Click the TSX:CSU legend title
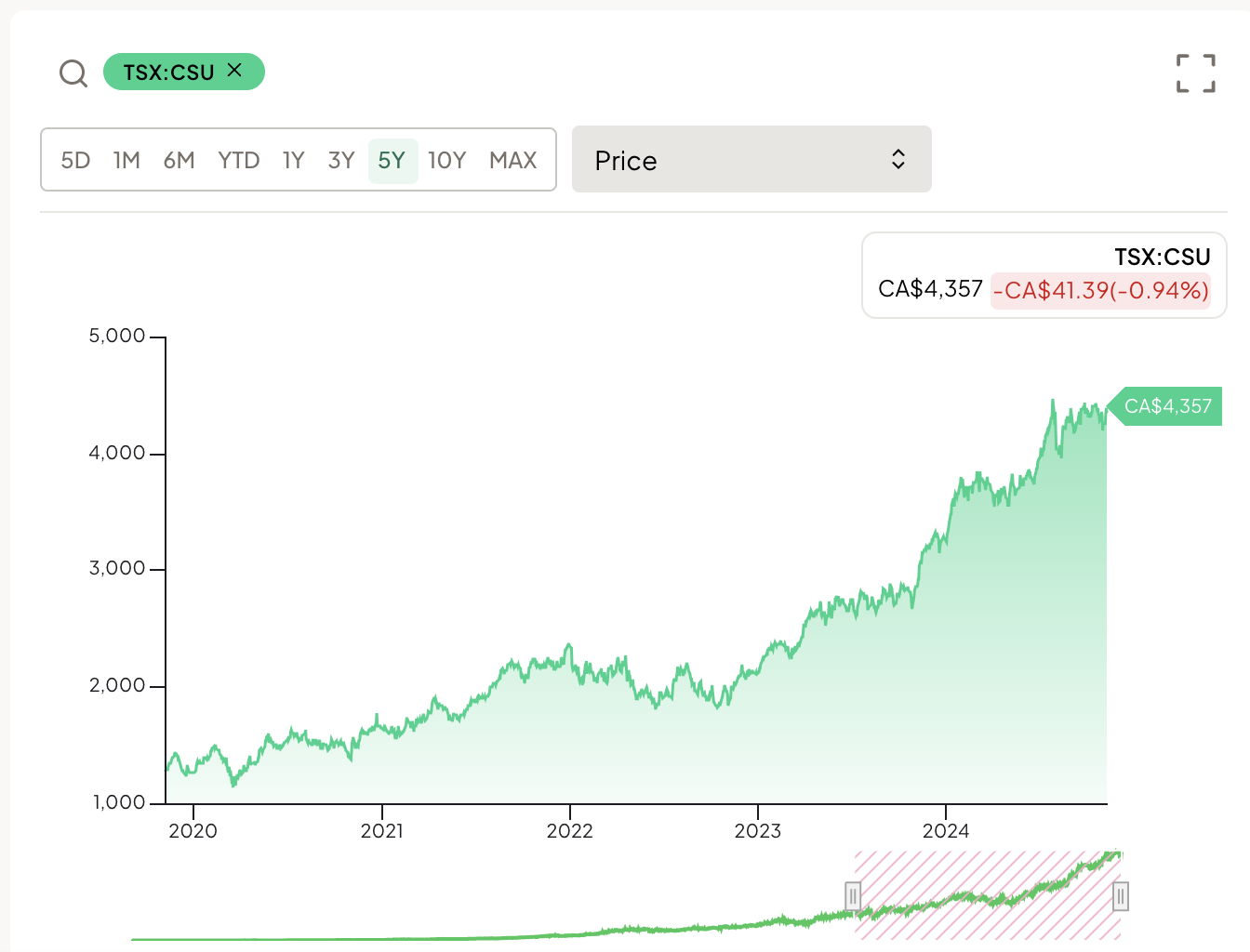This screenshot has width=1250, height=952. pos(1163,258)
